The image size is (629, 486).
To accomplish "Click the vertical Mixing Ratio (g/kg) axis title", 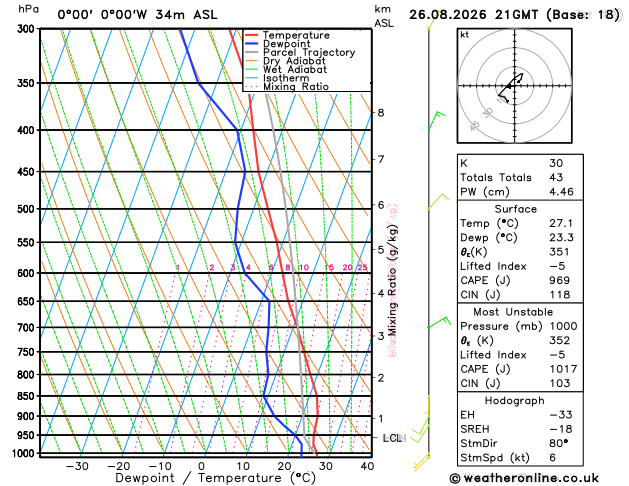I will click(x=392, y=280).
